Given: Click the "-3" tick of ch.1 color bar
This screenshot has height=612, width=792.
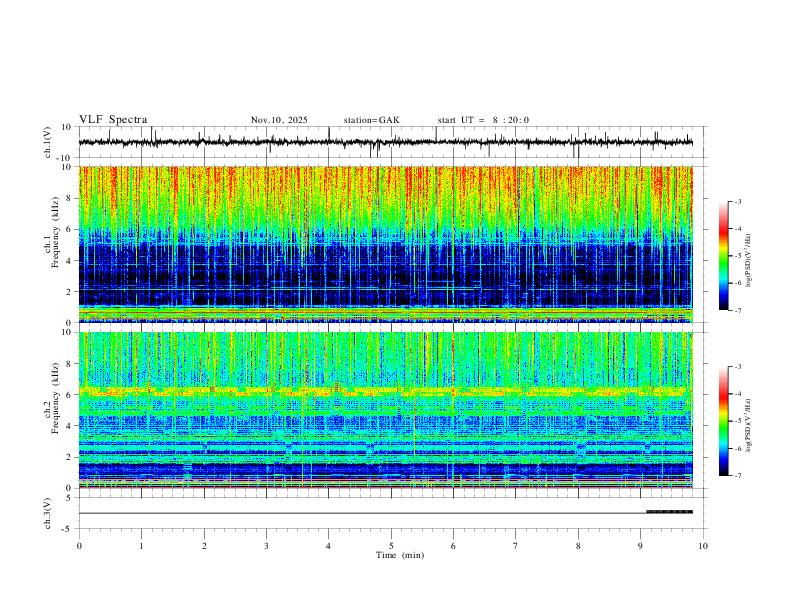Looking at the screenshot, I should pyautogui.click(x=737, y=202).
